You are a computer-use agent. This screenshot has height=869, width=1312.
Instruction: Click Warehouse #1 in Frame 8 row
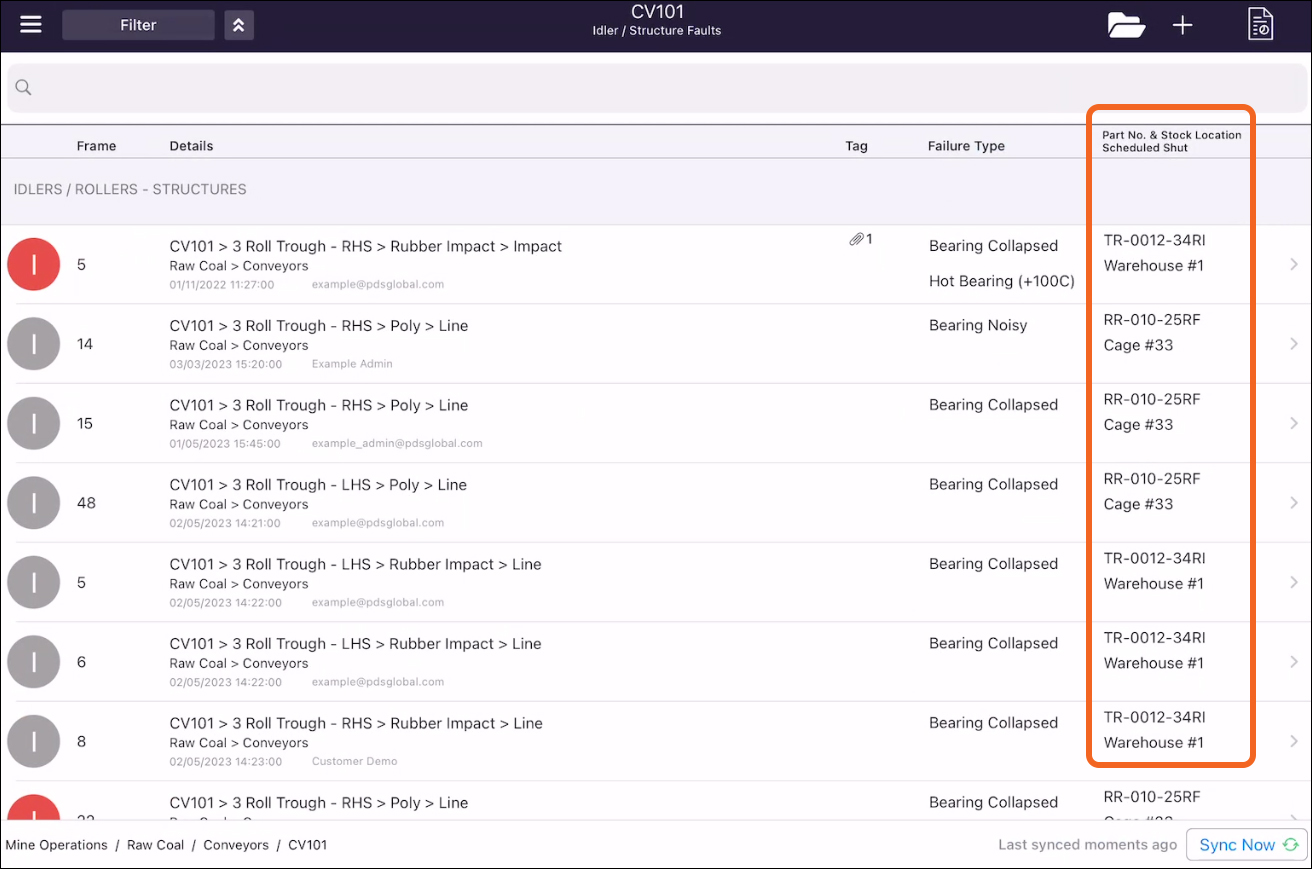tap(1153, 742)
